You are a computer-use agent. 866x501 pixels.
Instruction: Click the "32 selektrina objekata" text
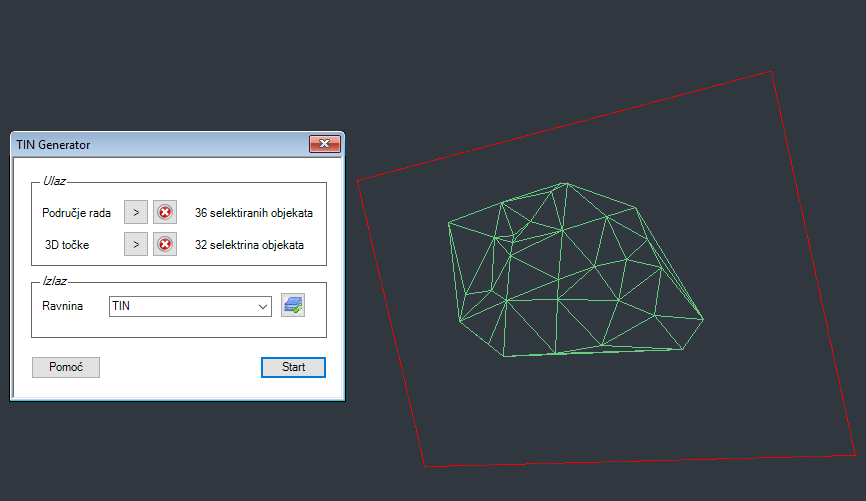pyautogui.click(x=249, y=245)
